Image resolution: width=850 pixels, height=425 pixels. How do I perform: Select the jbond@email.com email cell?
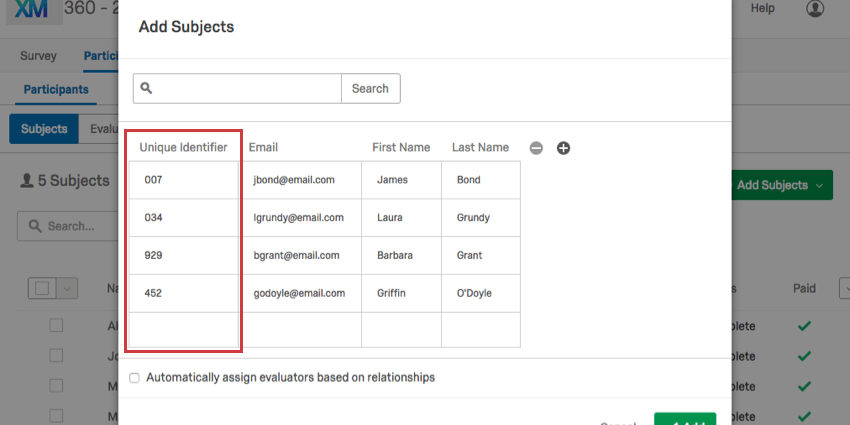coord(301,180)
